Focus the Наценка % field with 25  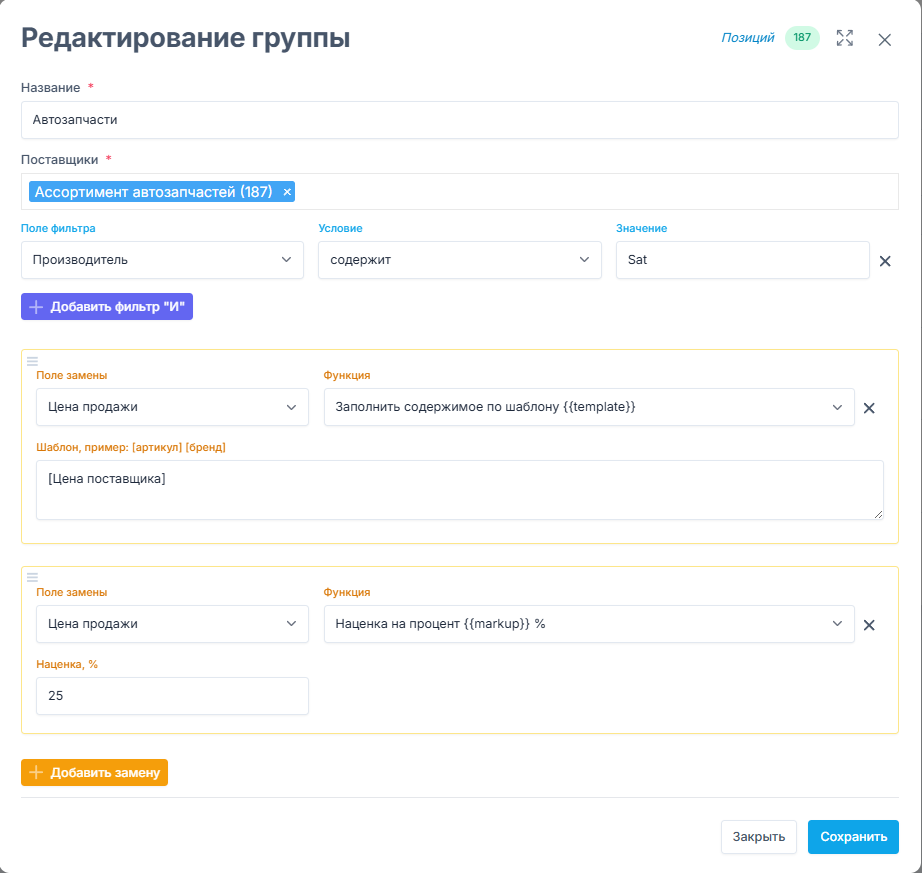tap(172, 696)
